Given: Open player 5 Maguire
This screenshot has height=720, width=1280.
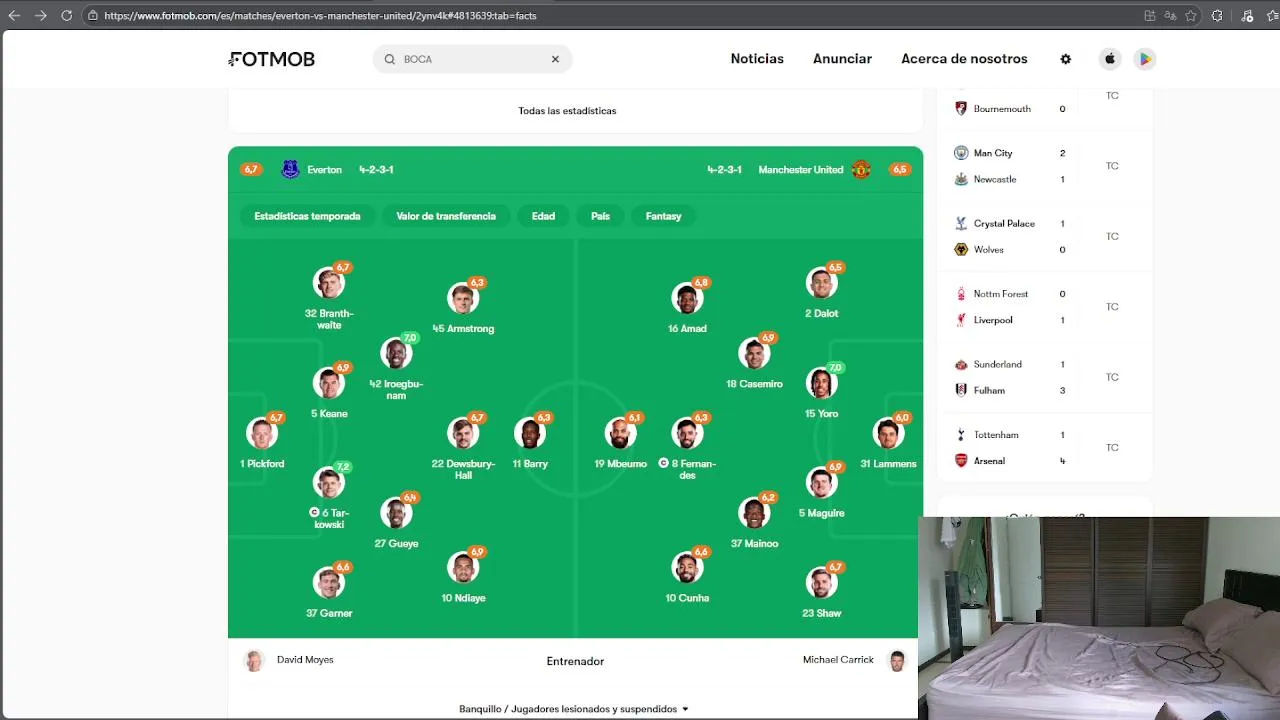Looking at the screenshot, I should pos(821,490).
